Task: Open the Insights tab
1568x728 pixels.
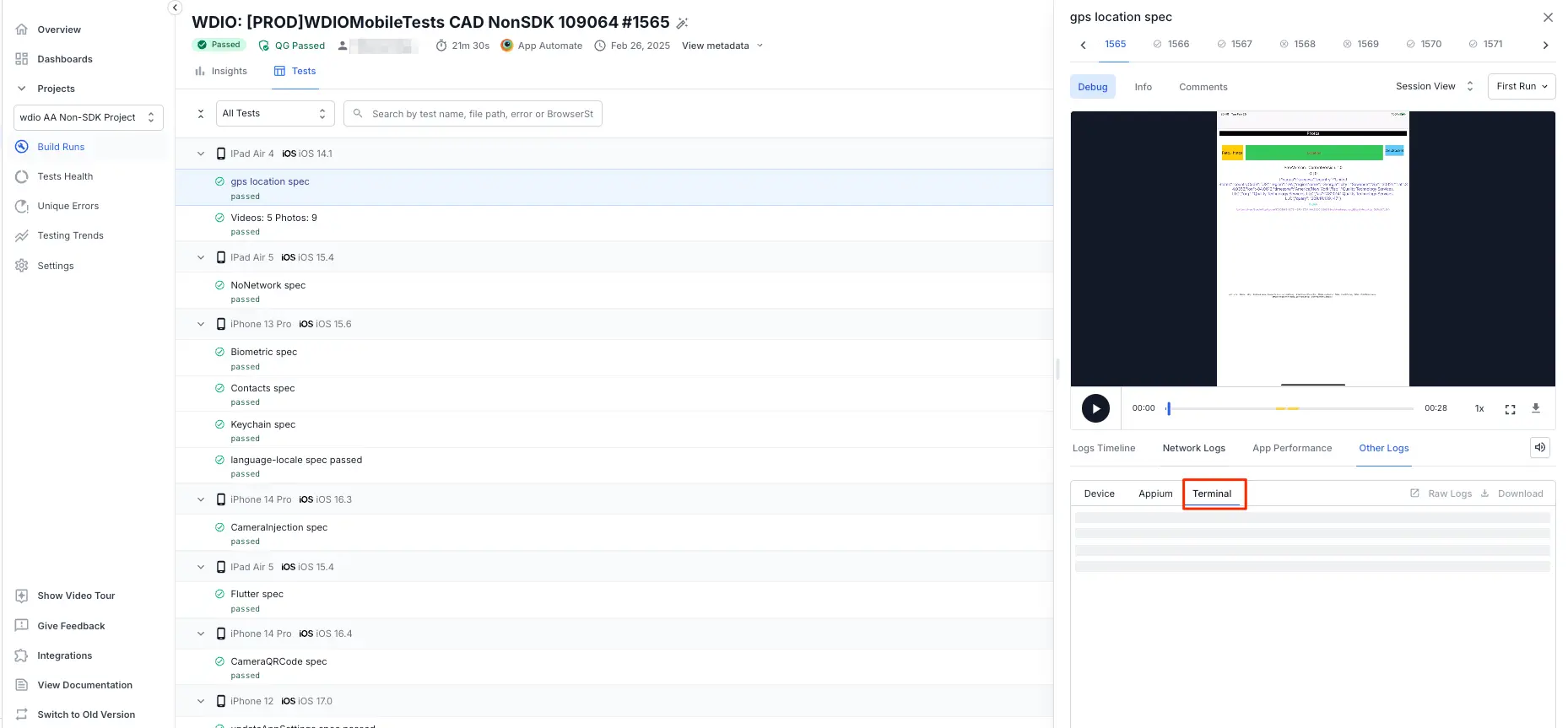Action: [221, 71]
